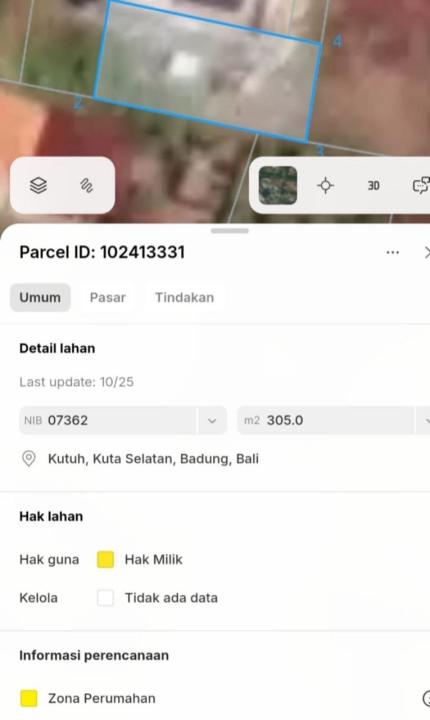Click the empty Kelola box
The width and height of the screenshot is (430, 720).
click(105, 598)
